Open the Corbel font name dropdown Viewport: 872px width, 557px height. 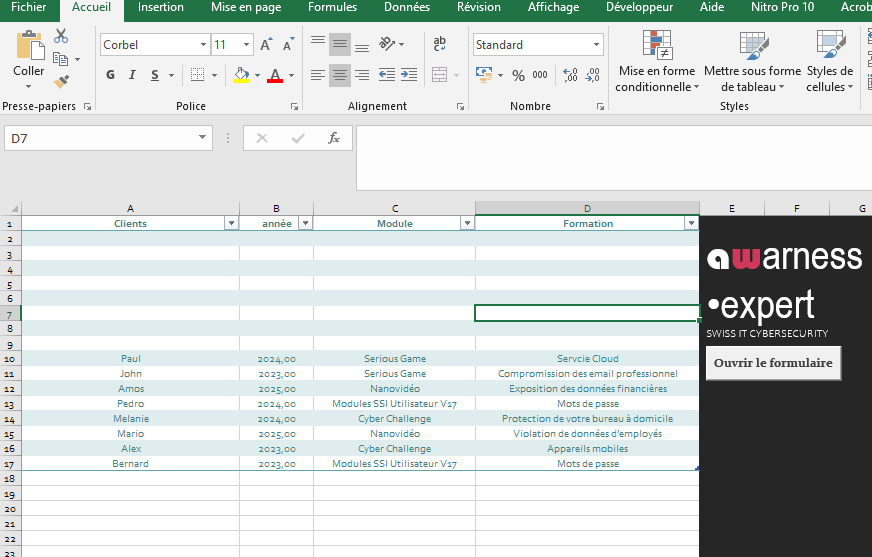coord(203,45)
